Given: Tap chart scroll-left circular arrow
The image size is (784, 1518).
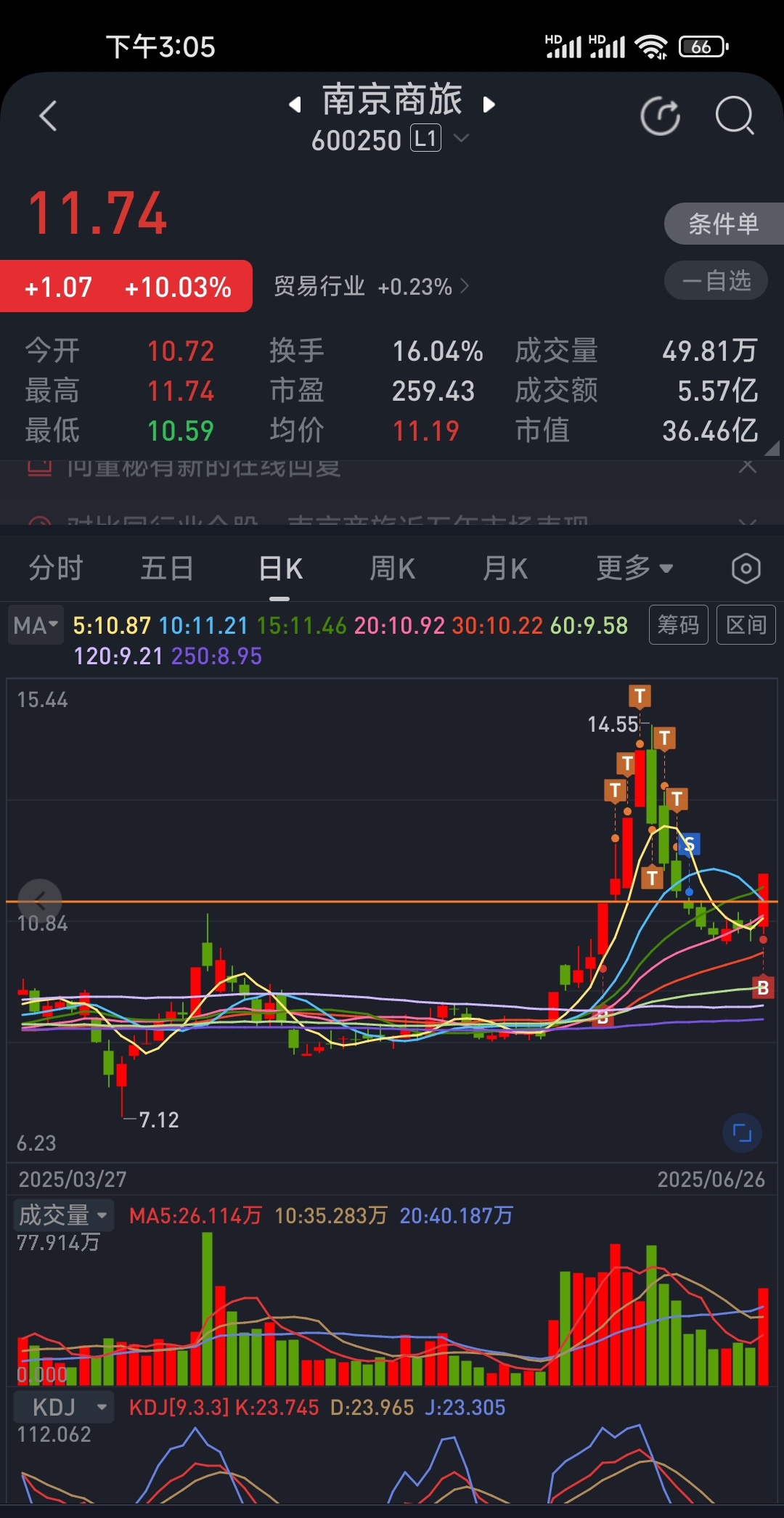Looking at the screenshot, I should [x=40, y=901].
